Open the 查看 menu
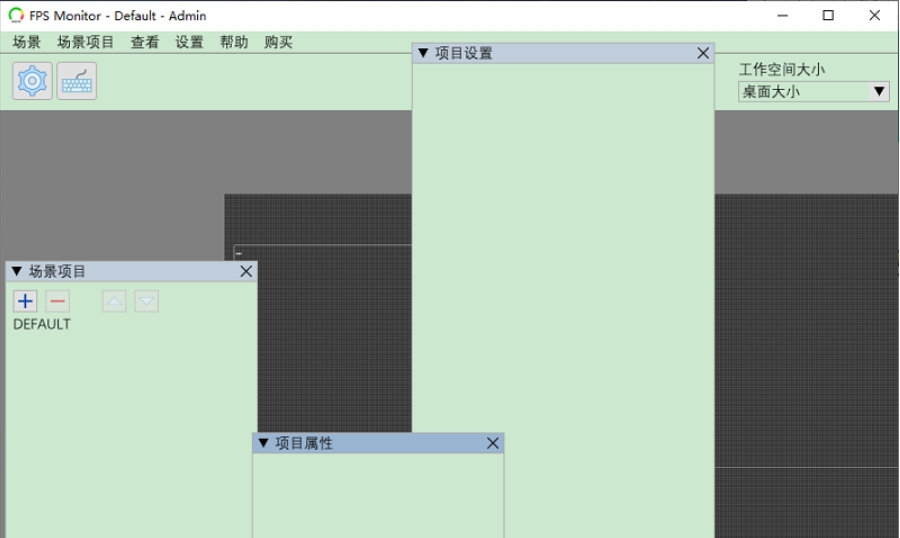 pos(145,42)
